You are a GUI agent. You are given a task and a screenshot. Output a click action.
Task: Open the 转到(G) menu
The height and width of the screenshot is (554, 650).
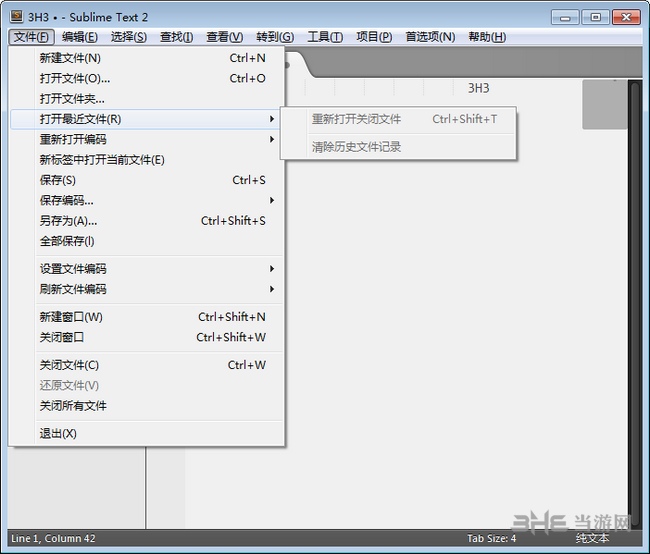[275, 37]
